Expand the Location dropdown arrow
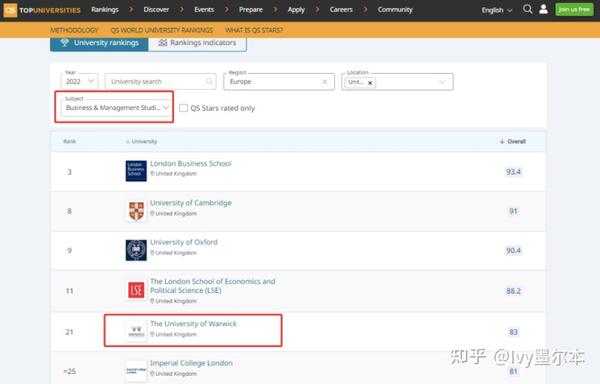600x384 pixels. [442, 82]
